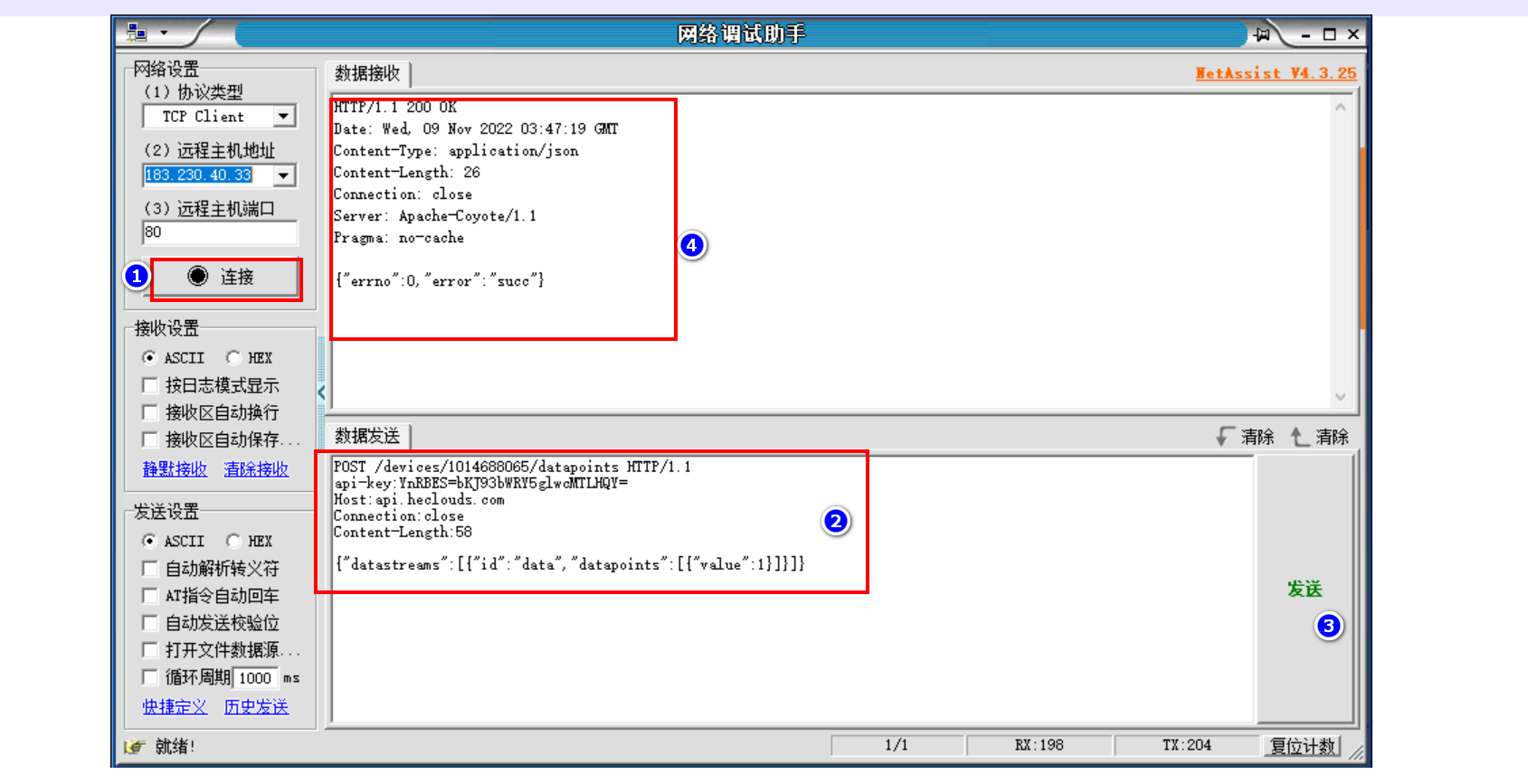Image resolution: width=1528 pixels, height=784 pixels.
Task: Select ASCII receive mode radio button
Action: click(149, 358)
